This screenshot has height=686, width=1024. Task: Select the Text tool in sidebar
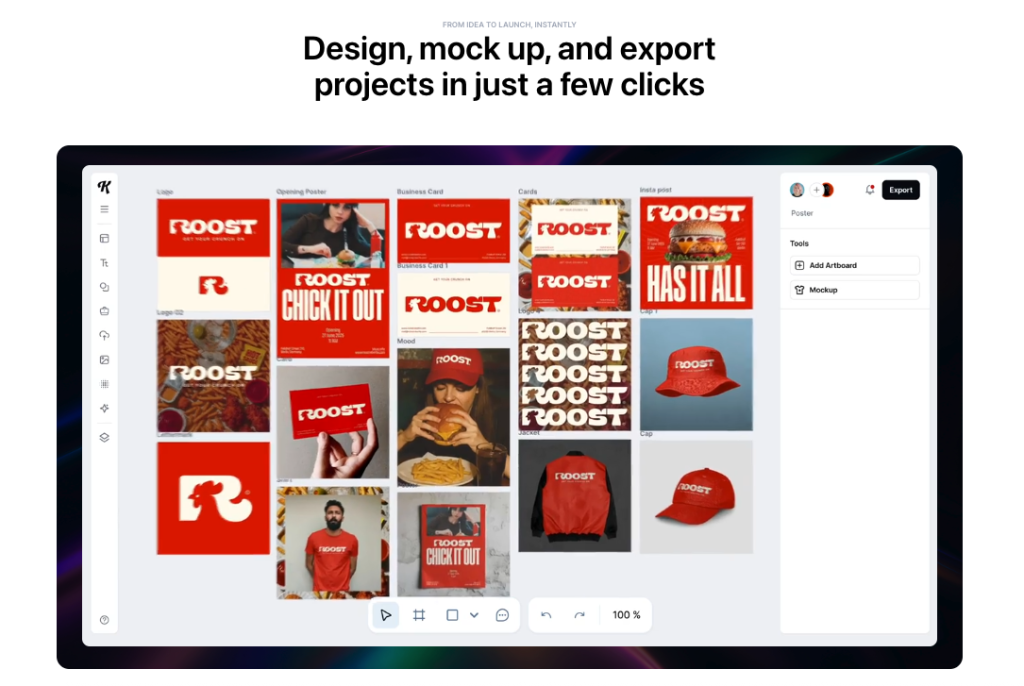pos(104,263)
